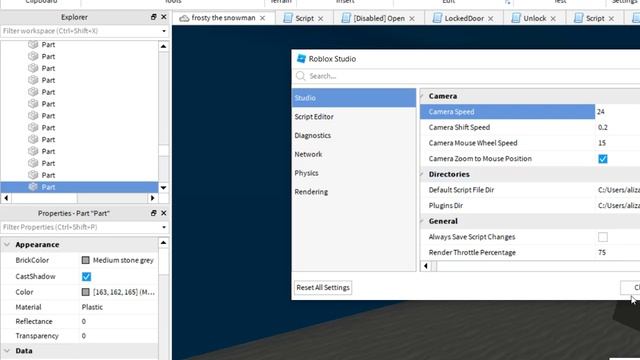The height and width of the screenshot is (360, 640).
Task: Close the frosty the snowman tab
Action: 262,18
